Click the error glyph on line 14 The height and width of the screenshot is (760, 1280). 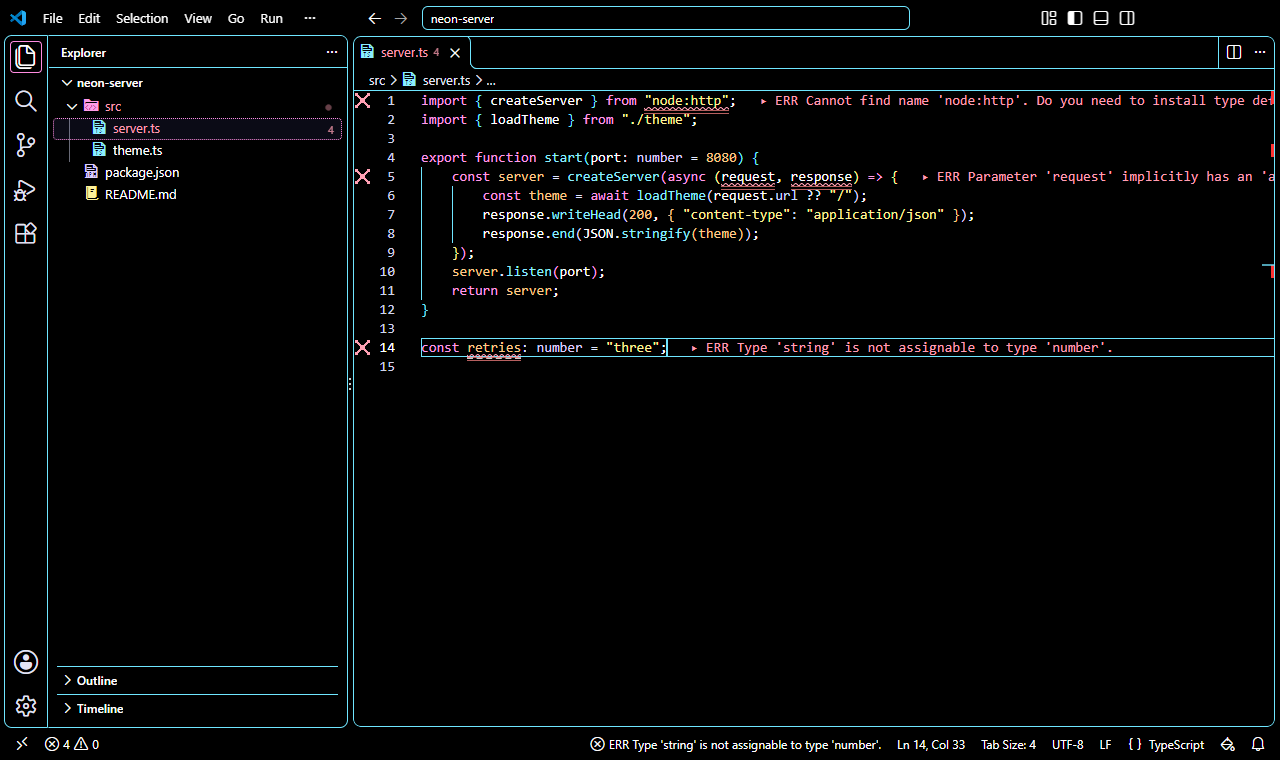363,347
